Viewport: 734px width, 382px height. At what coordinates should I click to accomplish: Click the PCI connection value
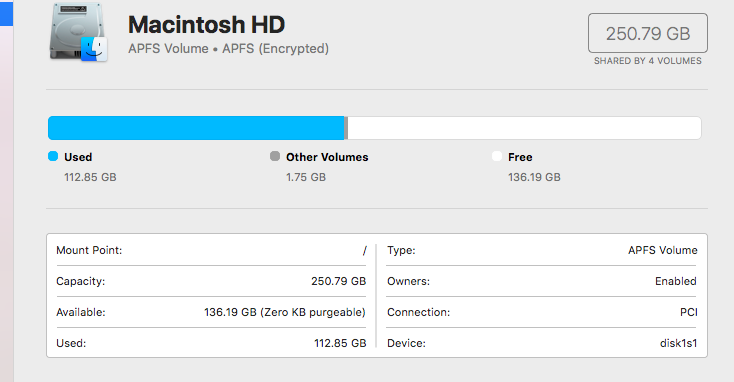coord(689,312)
